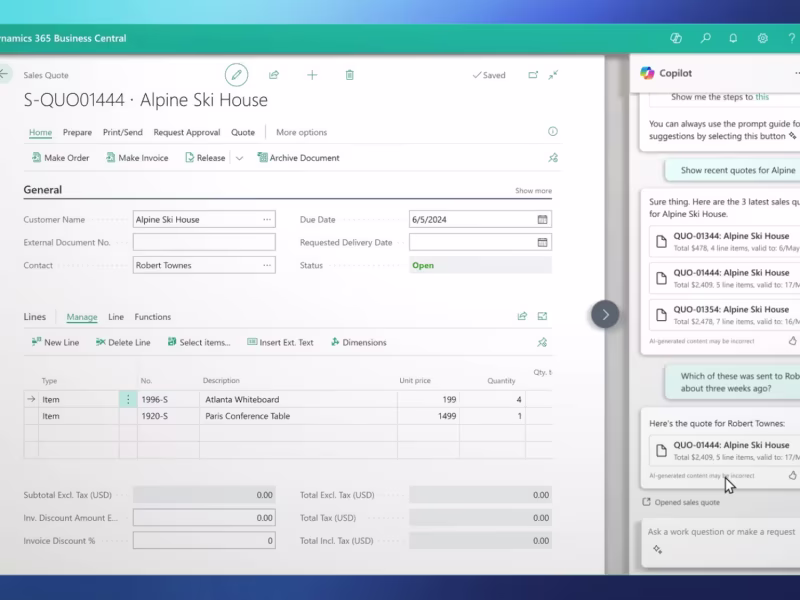Switch to the Prepare tab
Screen dimensions: 800x600
pyautogui.click(x=78, y=132)
